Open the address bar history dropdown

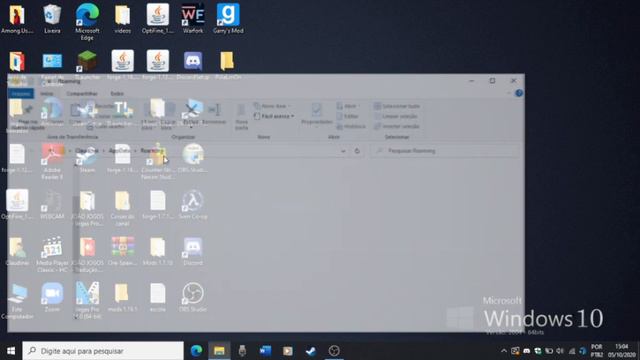pos(343,151)
